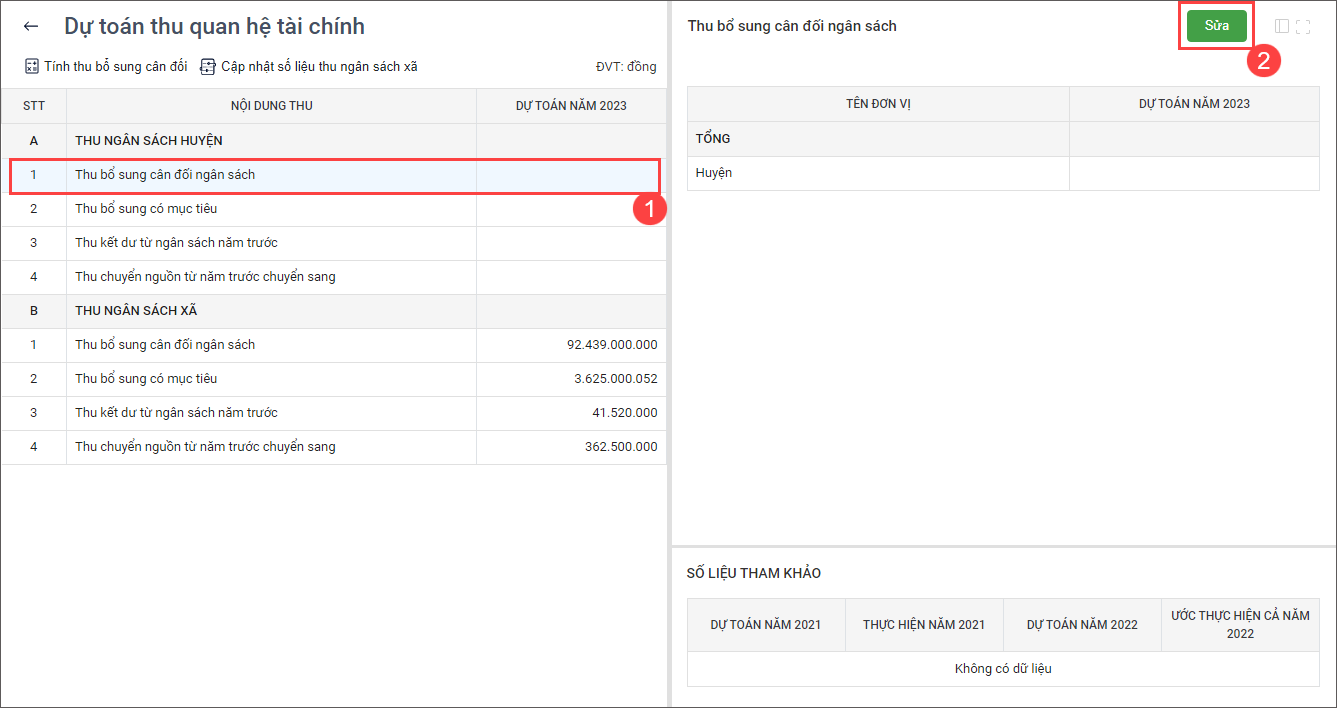Screen dimensions: 1337x708
Task: Click the TỔNG row in right table
Action: click(x=713, y=139)
